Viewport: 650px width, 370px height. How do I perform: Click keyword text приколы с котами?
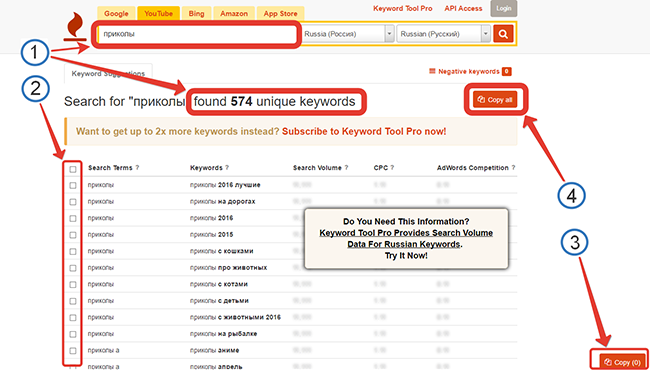pyautogui.click(x=219, y=284)
